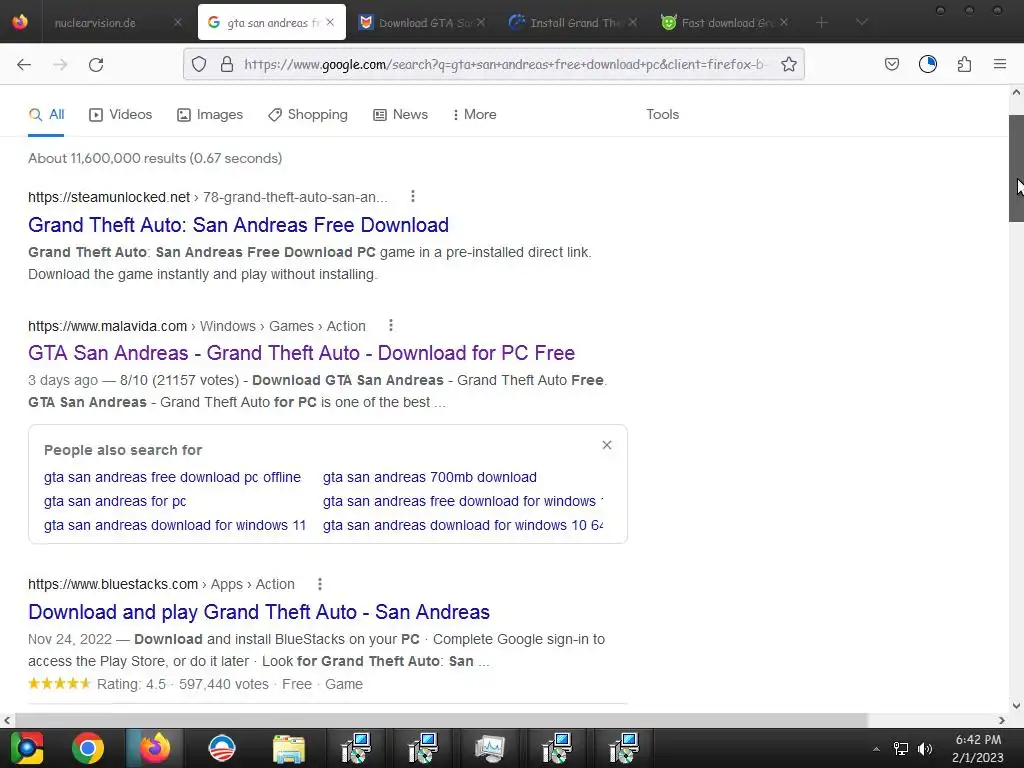Switch to the Install Grand Theft tab
The width and height of the screenshot is (1024, 768).
coord(575,23)
